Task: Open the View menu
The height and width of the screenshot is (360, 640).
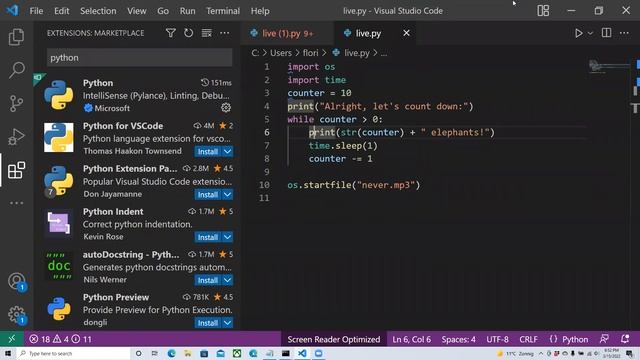Action: 136,11
